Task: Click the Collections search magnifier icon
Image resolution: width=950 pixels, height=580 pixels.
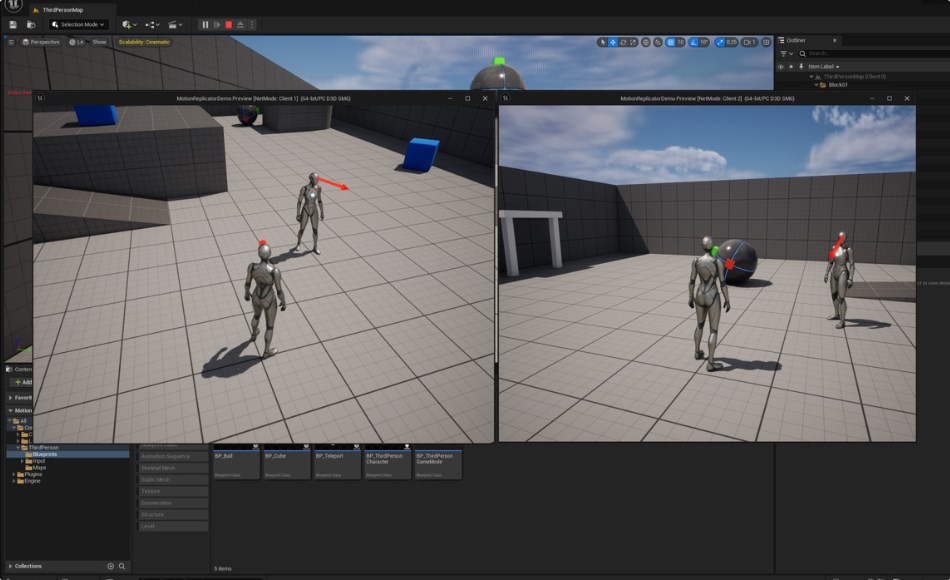Action: (122, 566)
